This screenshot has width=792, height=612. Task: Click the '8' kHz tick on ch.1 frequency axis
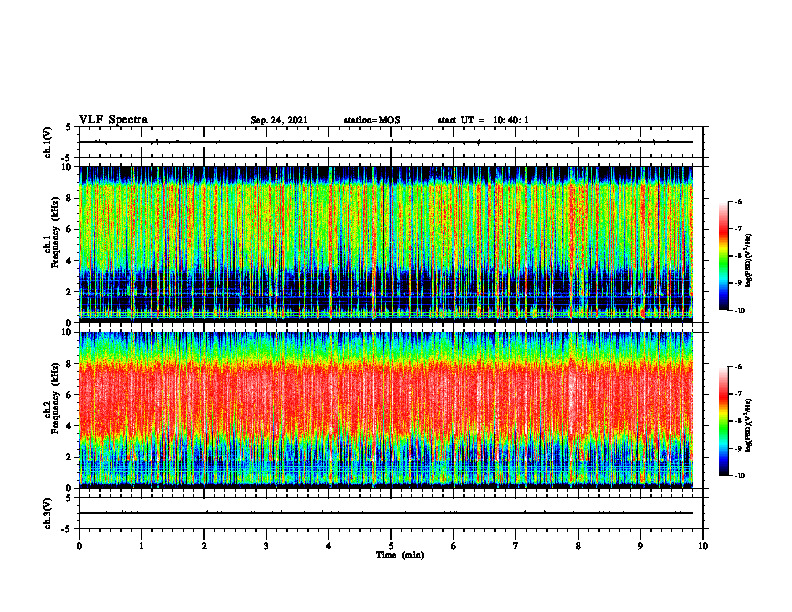click(70, 198)
